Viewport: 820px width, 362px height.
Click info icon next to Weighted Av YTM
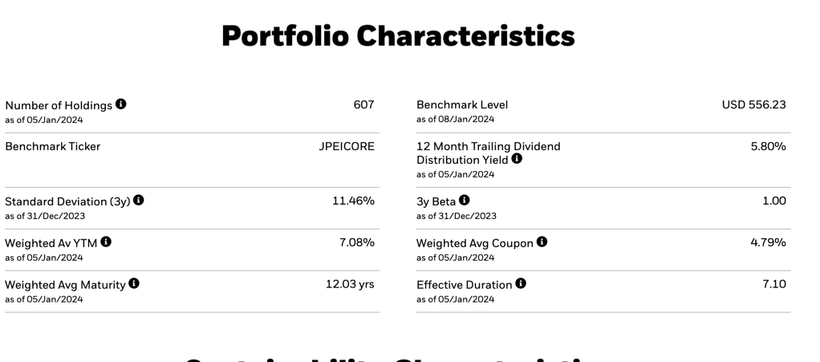pos(106,242)
